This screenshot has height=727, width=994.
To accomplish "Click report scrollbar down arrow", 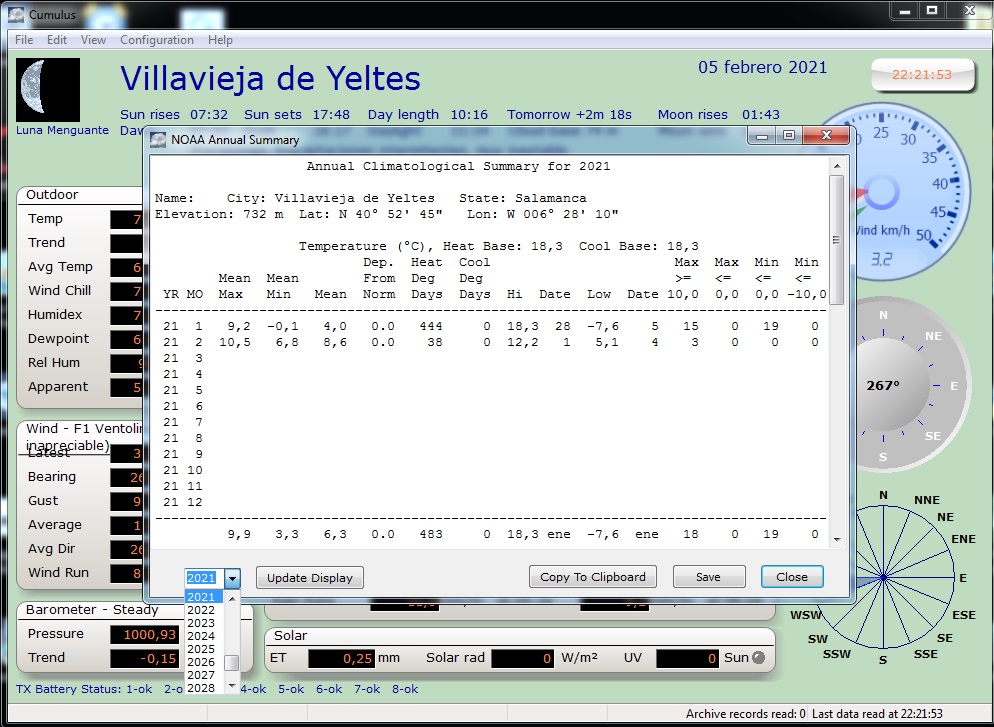I will [837, 540].
